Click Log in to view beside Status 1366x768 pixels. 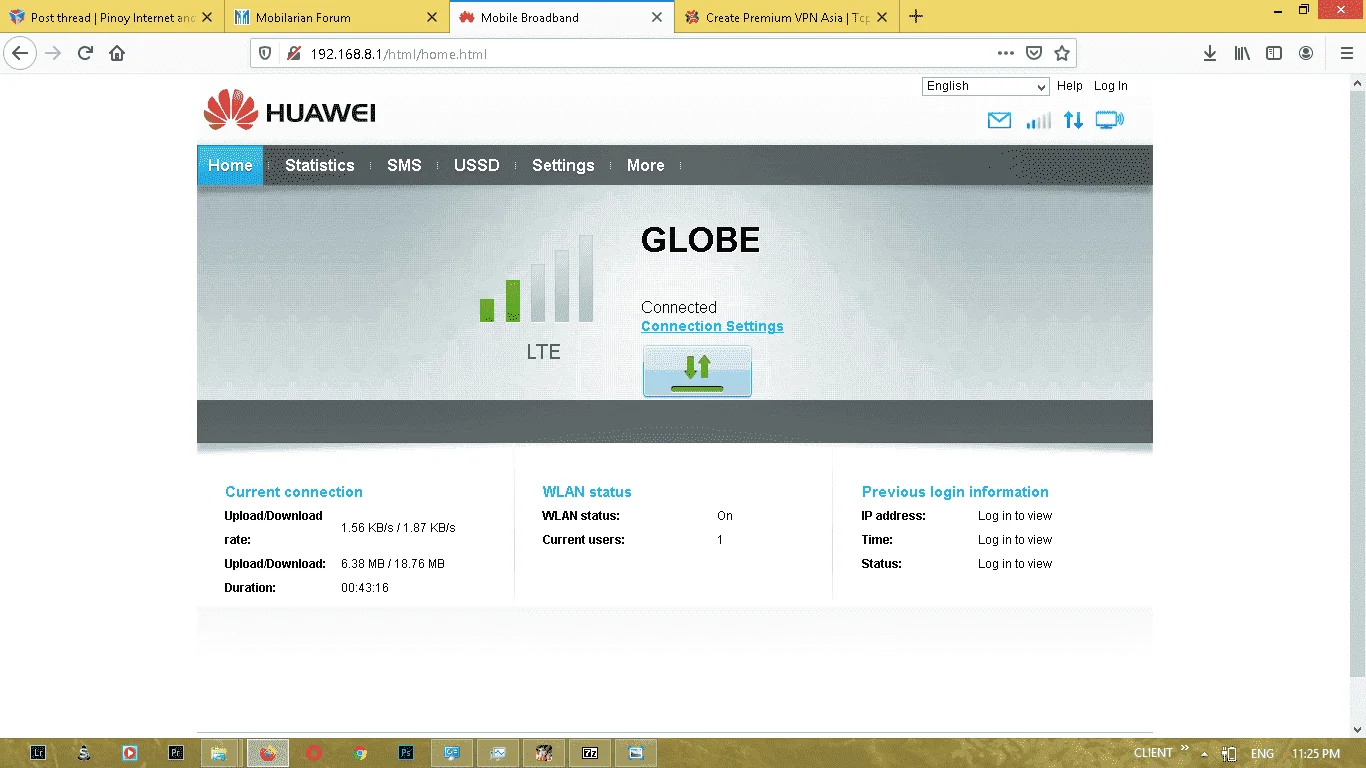(x=1015, y=564)
